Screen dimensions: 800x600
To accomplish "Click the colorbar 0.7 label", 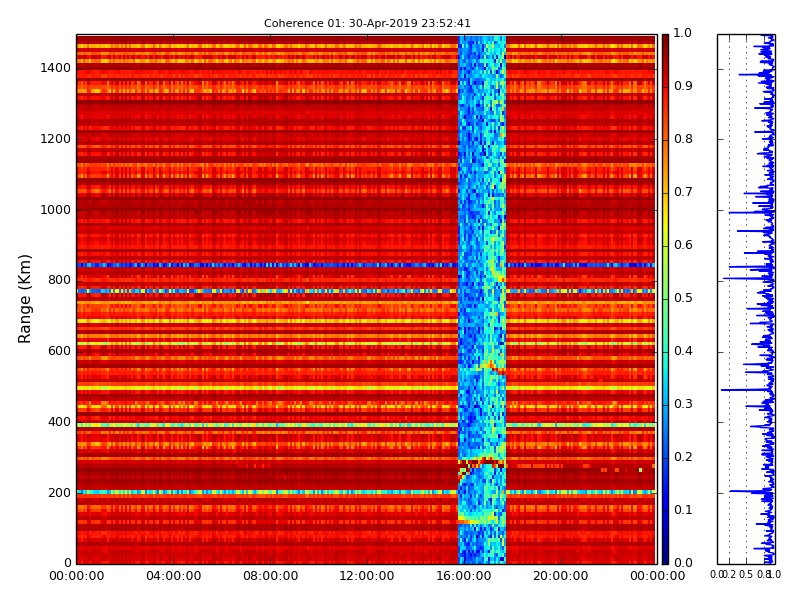I will (683, 192).
